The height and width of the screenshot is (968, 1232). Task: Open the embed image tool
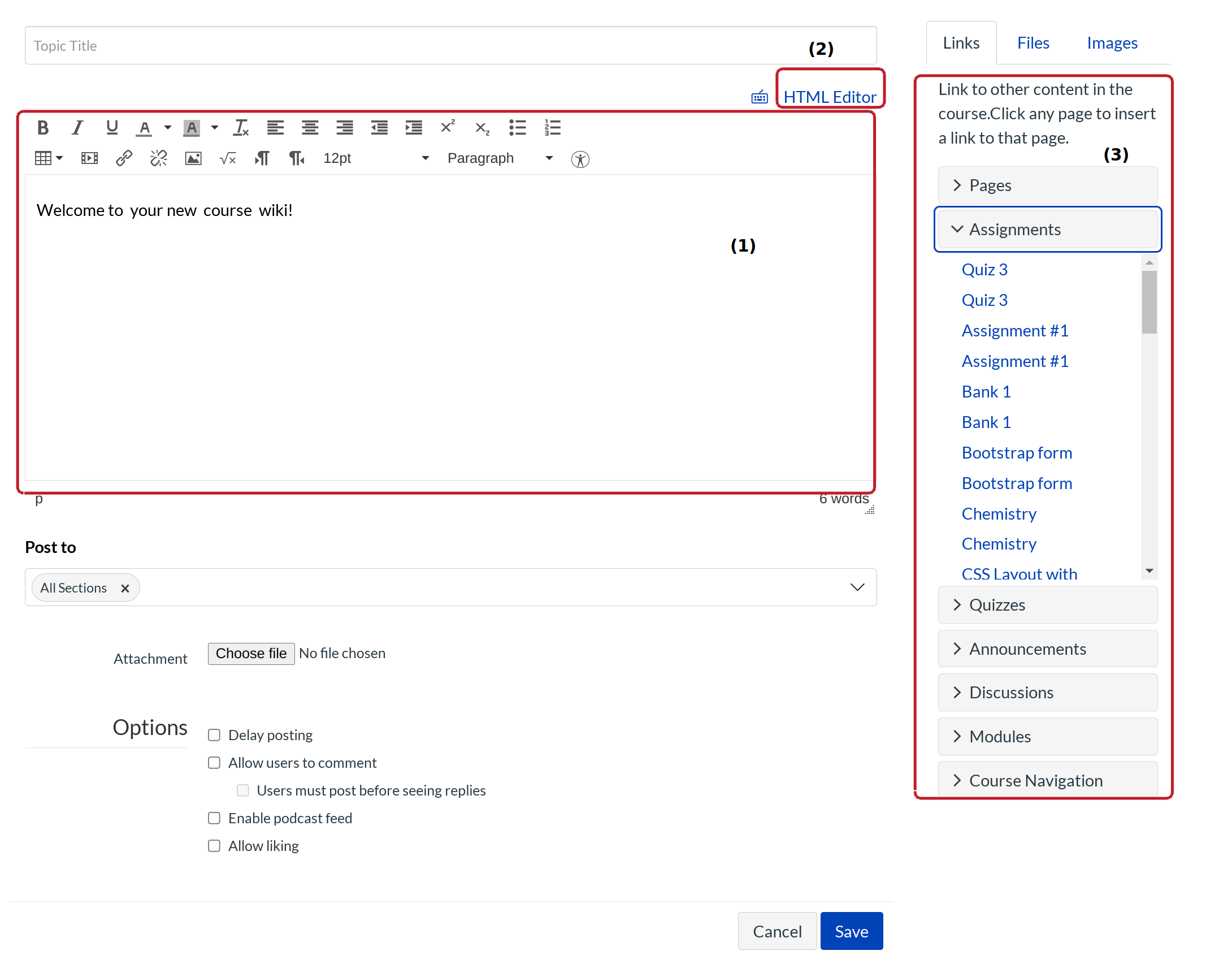[193, 158]
